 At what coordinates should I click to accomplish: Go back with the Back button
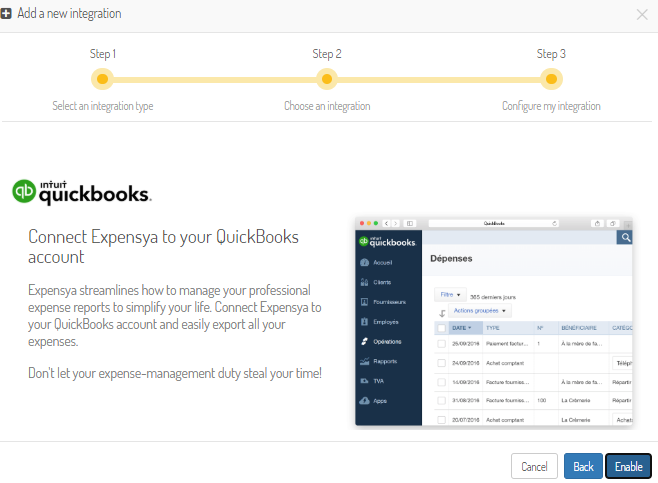[583, 466]
